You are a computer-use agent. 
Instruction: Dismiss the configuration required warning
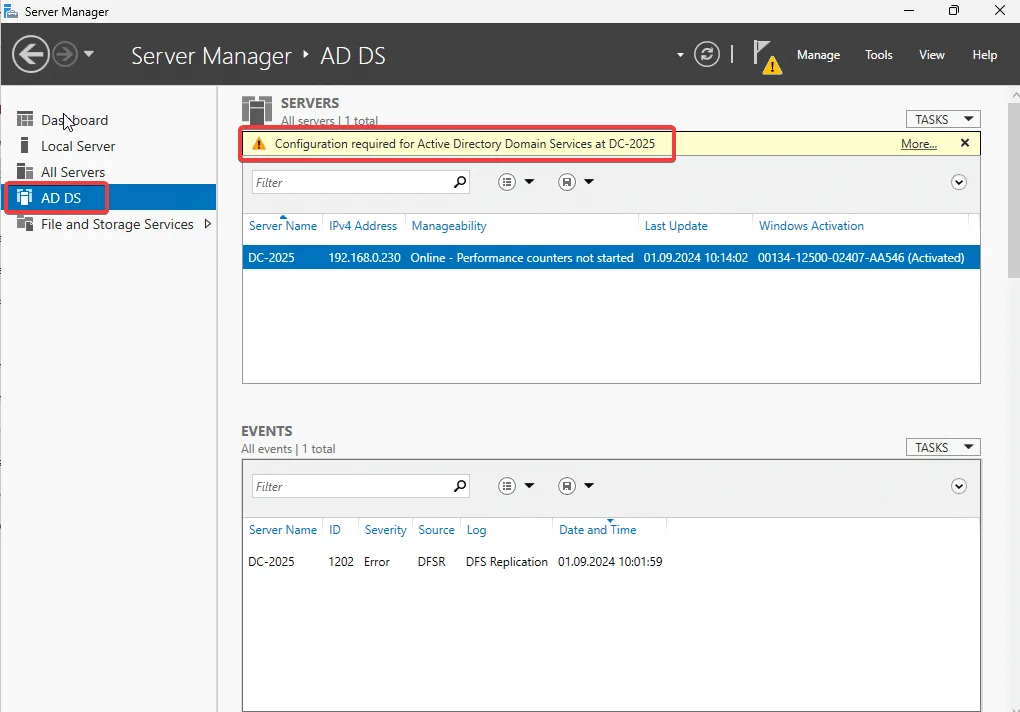pos(964,143)
